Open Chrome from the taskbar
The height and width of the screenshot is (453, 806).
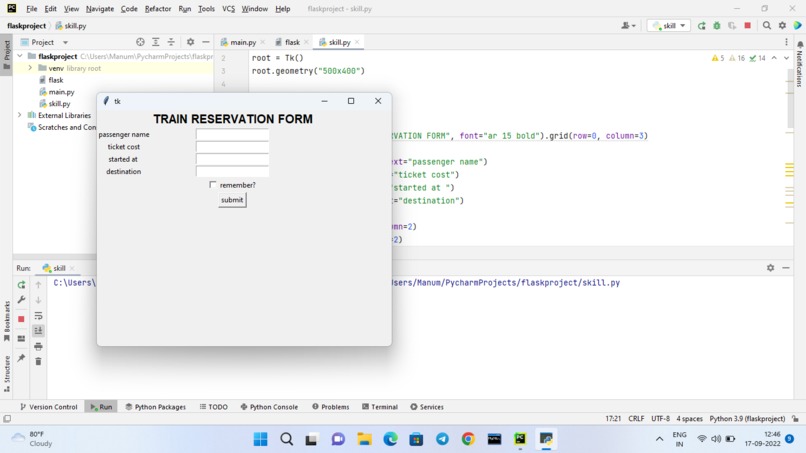click(x=468, y=439)
